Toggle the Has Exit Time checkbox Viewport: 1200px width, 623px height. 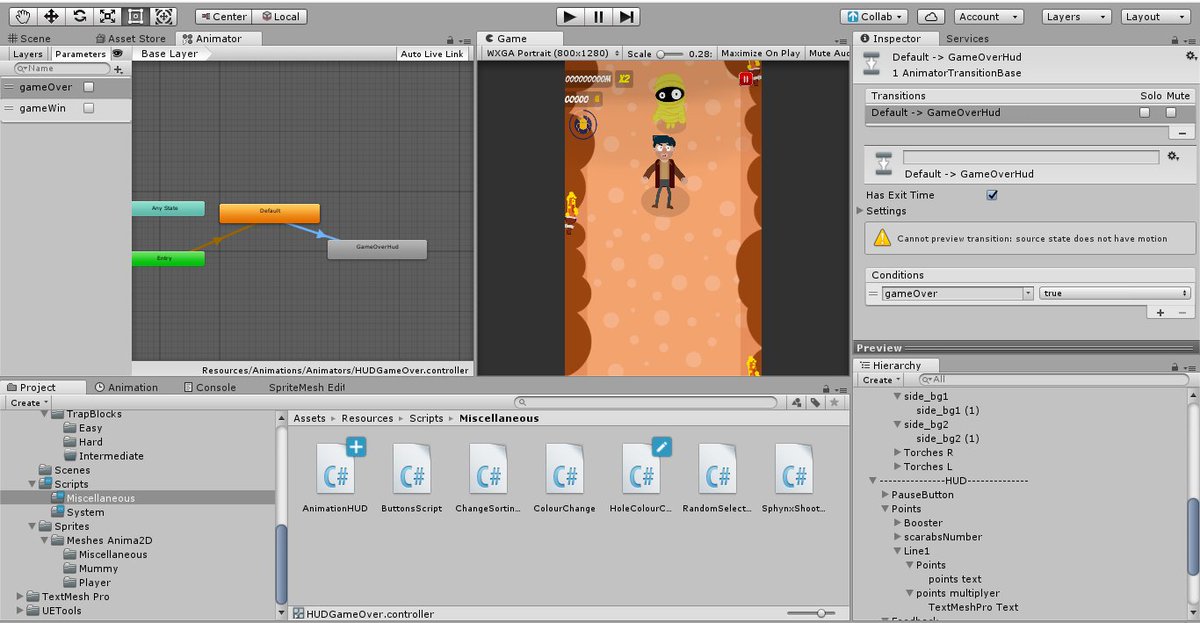992,195
